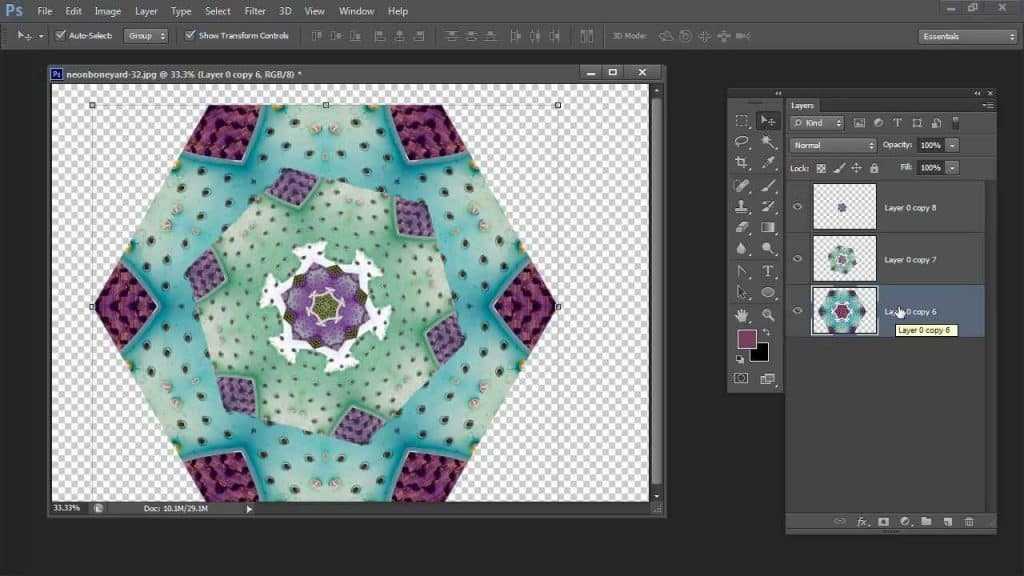This screenshot has width=1024, height=576.
Task: Expand the Essentials workspace dropdown
Action: click(968, 37)
